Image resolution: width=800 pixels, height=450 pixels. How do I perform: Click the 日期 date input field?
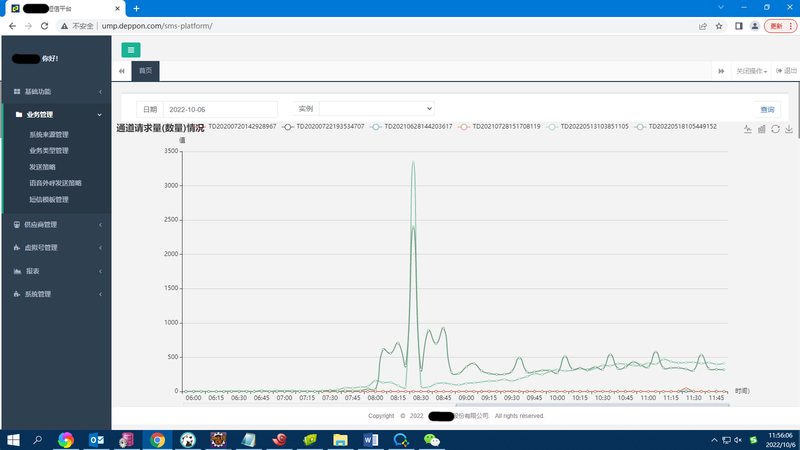pyautogui.click(x=220, y=109)
